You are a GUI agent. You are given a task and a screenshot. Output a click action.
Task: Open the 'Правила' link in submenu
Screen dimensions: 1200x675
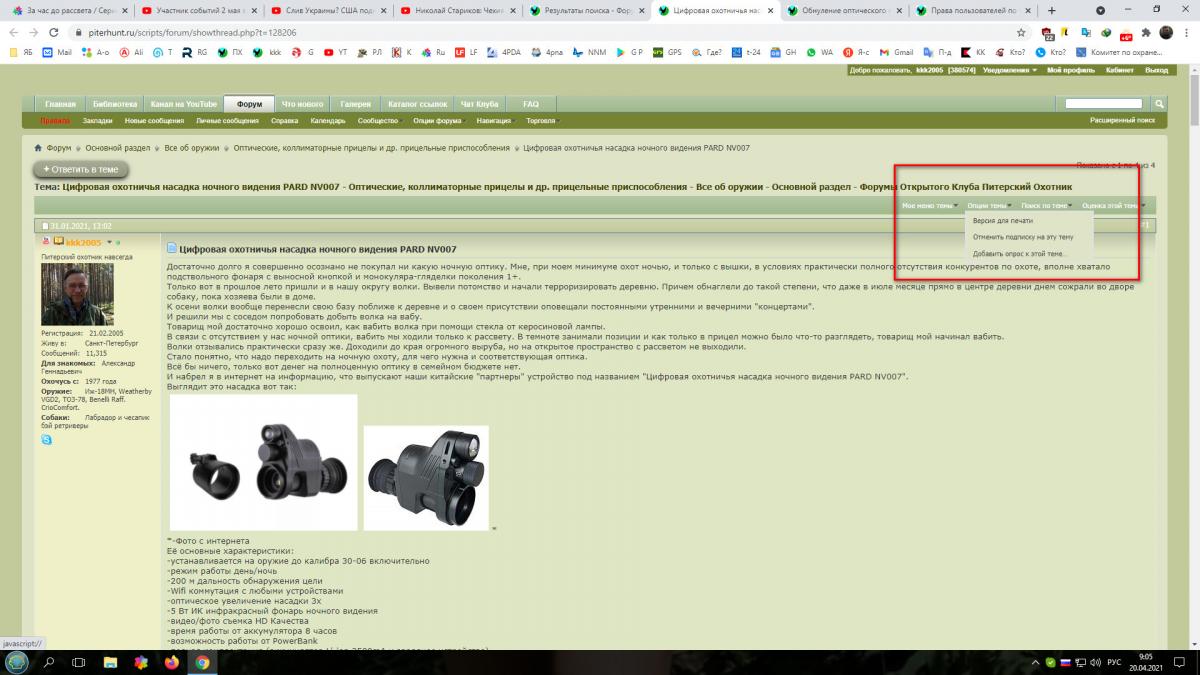56,121
